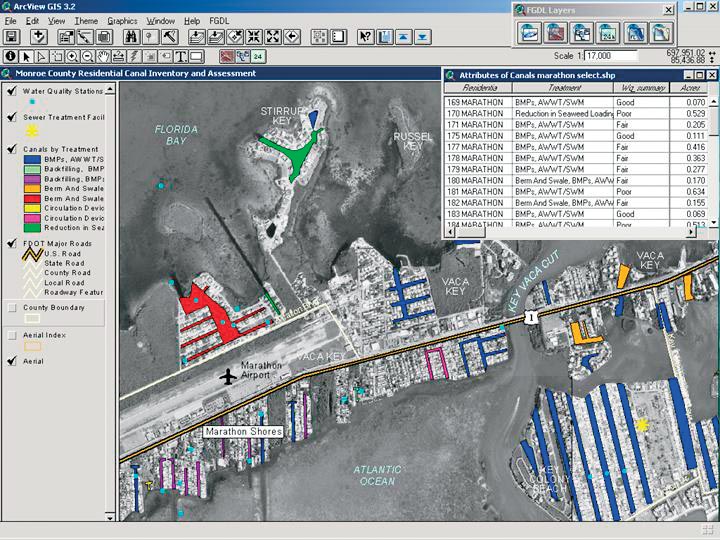The image size is (720, 540).
Task: Open the Query Builder hammer icon
Action: pyautogui.click(x=170, y=37)
